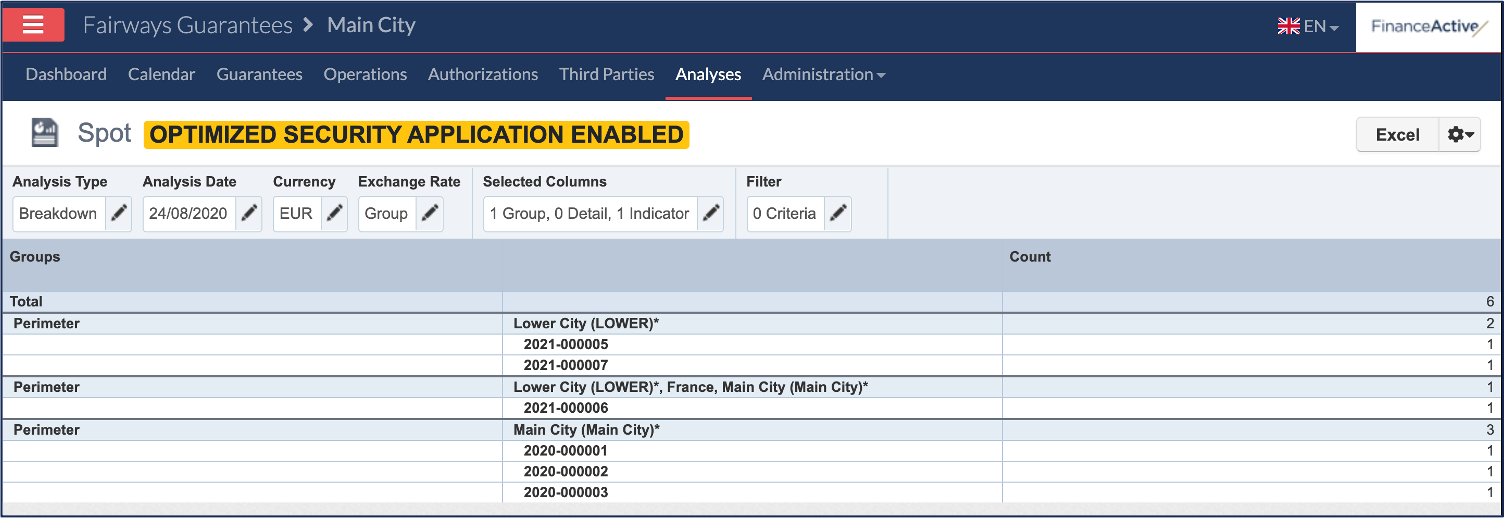Select guarantee row 2021-000005
Viewport: 1506px width, 518px height.
point(565,344)
